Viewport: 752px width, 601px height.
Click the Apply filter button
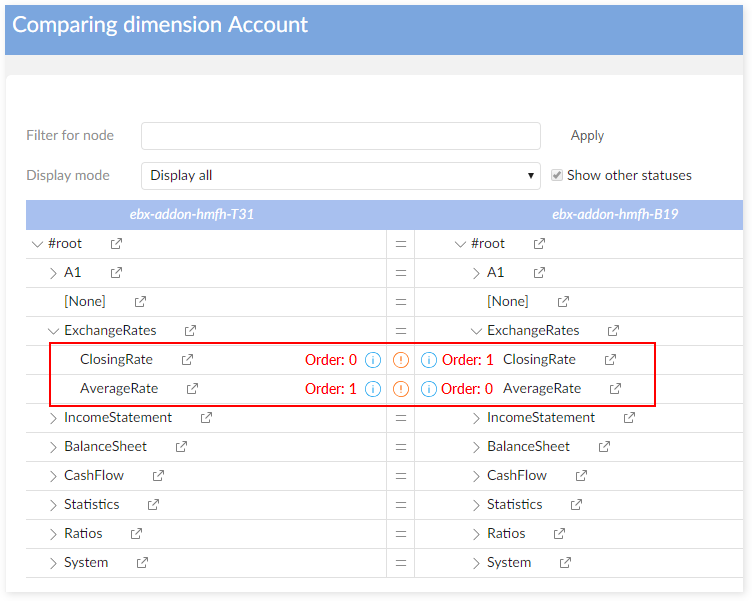[587, 136]
